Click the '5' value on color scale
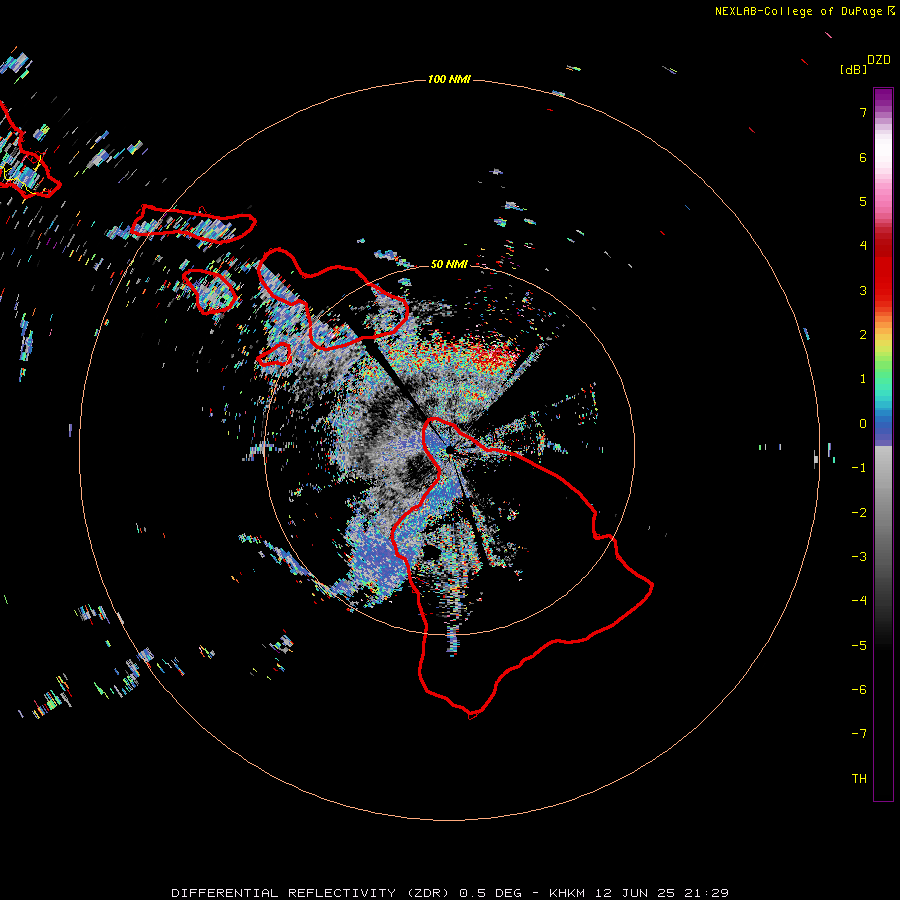900x900 pixels. tap(863, 201)
